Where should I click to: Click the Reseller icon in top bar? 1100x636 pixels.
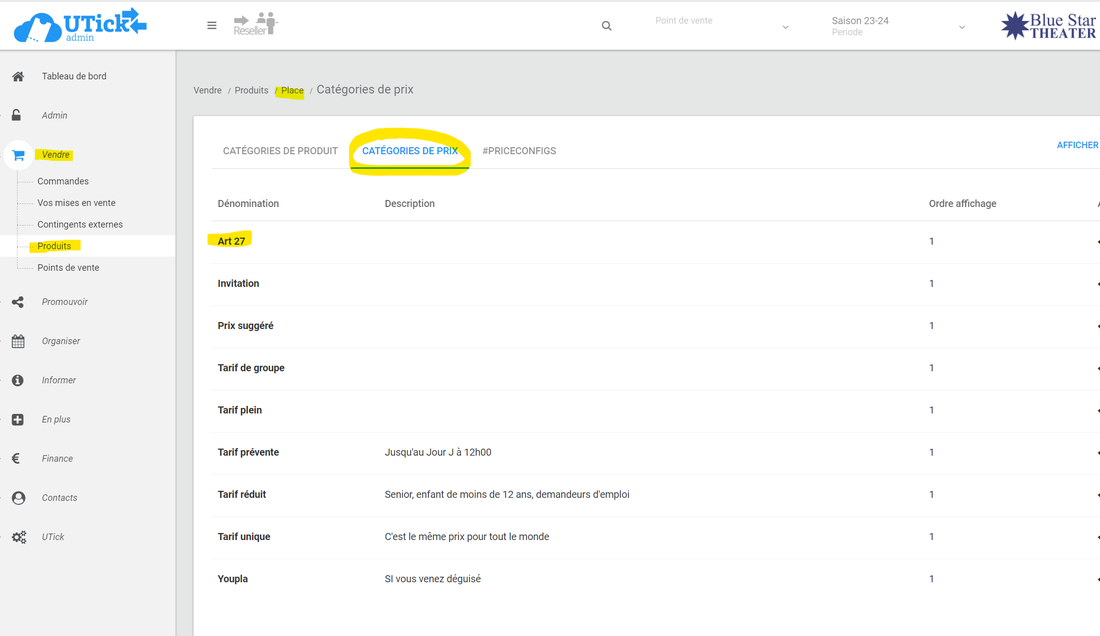[255, 25]
